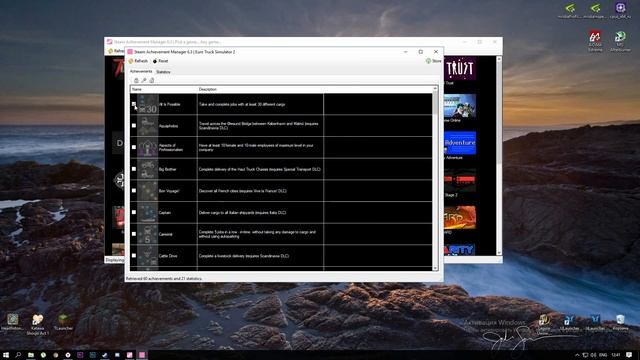640x360 pixels.
Task: Switch to the Statistics tab
Action: click(163, 72)
